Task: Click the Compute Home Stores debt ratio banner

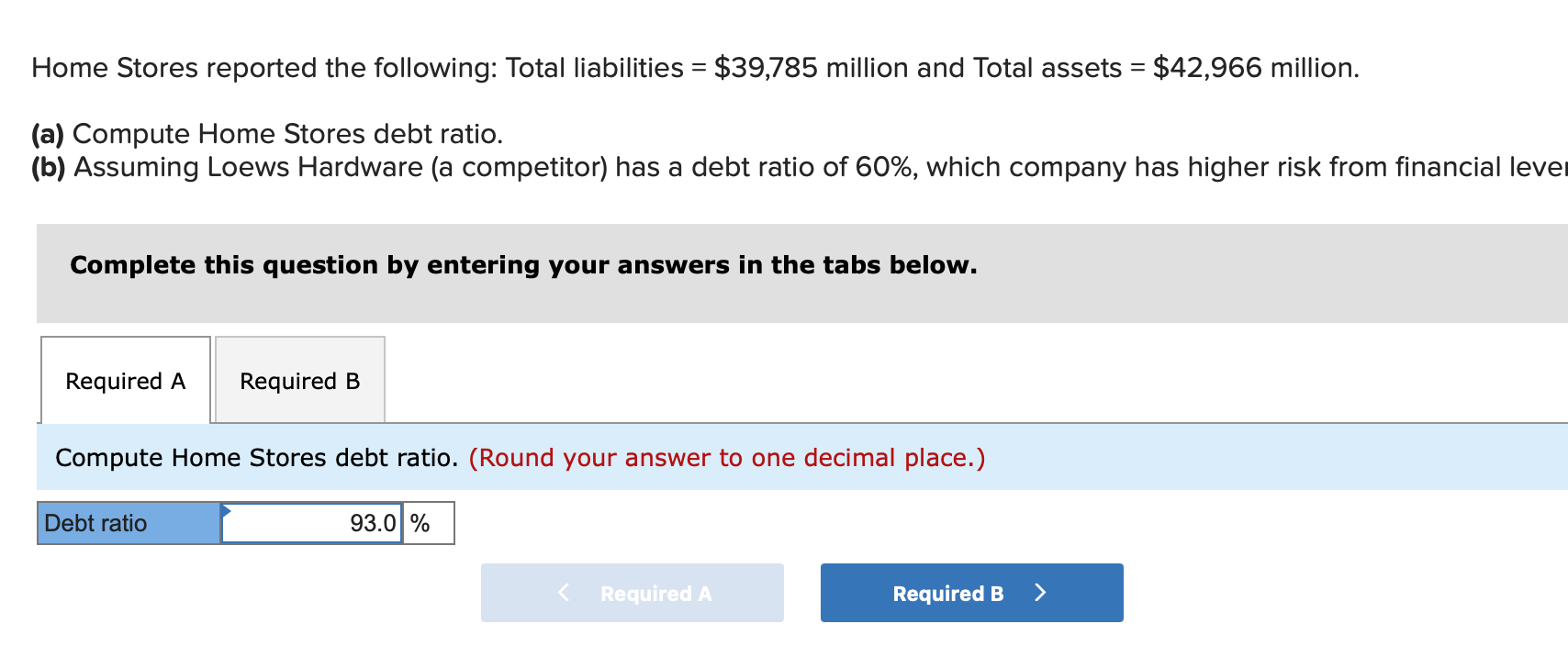Action: point(257,457)
